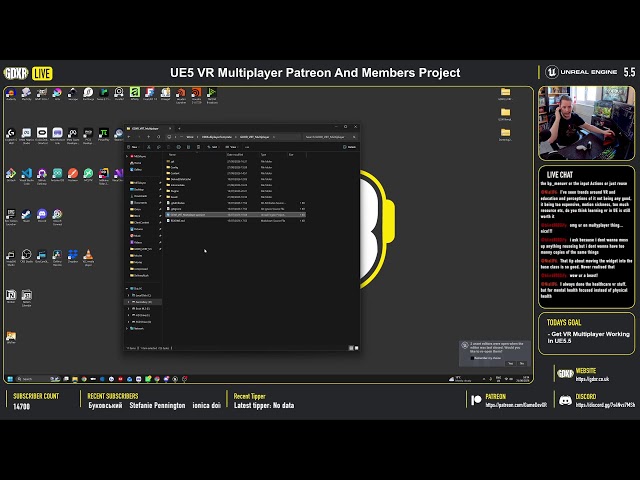Click the Delete trash icon in Explorer toolbar
The width and height of the screenshot is (640, 480).
click(x=198, y=147)
